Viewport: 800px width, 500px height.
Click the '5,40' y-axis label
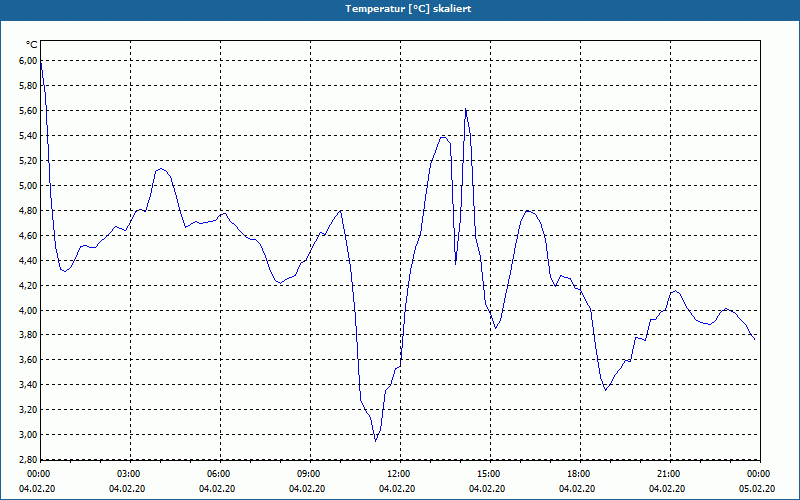point(28,136)
